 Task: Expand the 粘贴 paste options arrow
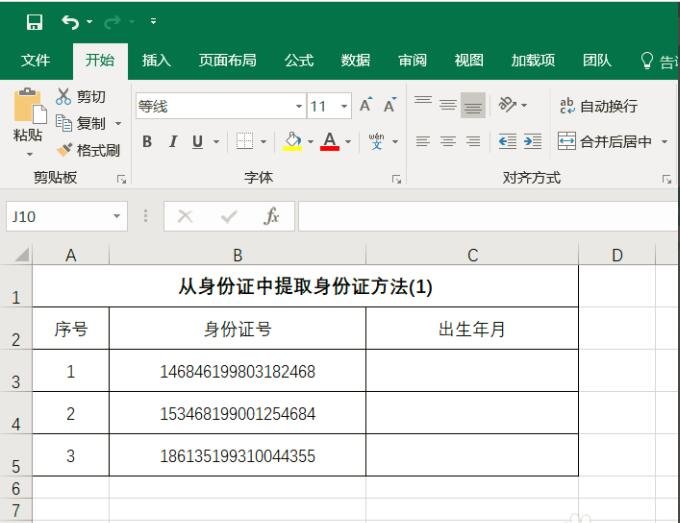click(29, 154)
